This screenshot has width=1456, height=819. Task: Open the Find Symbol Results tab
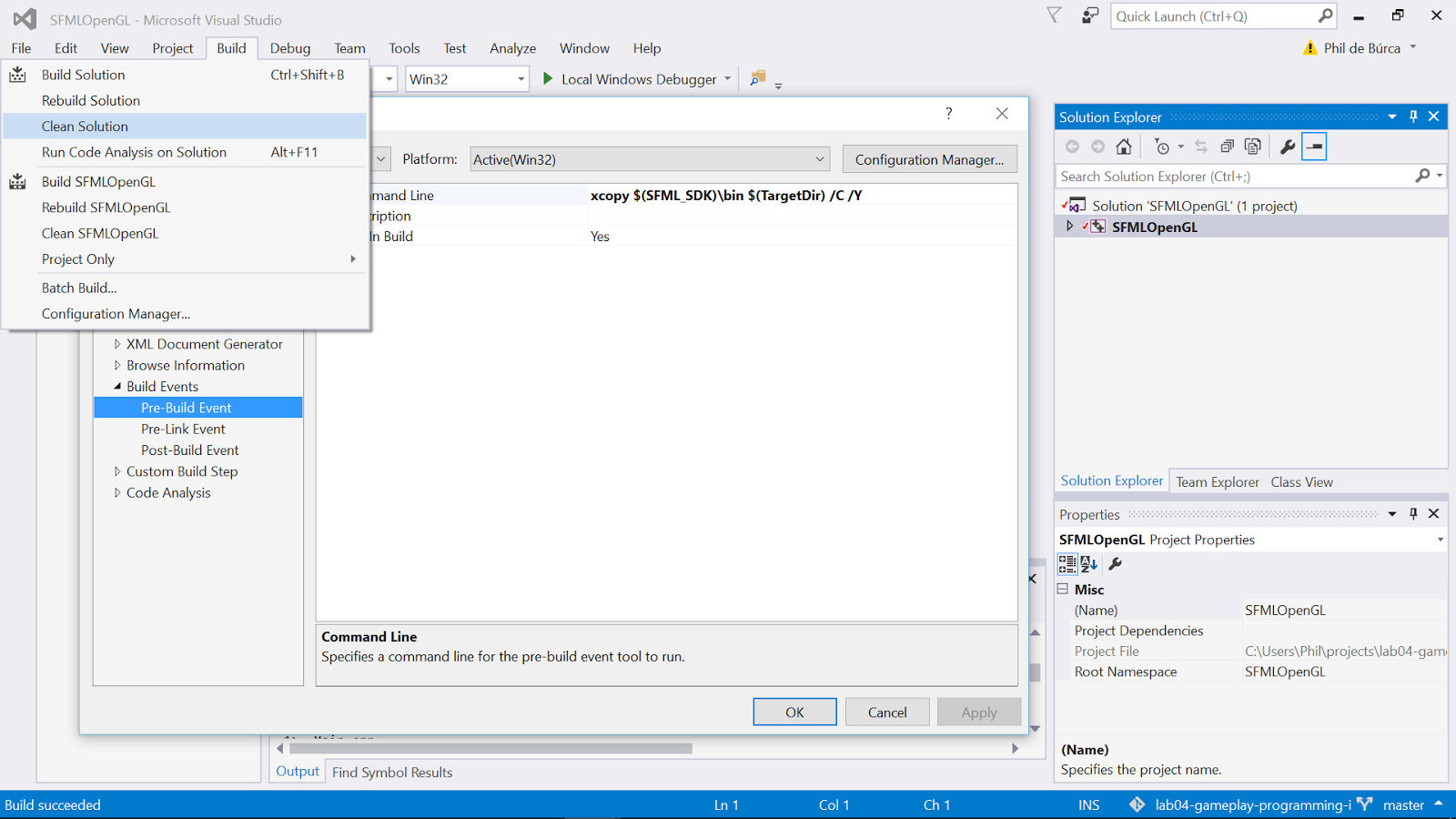point(392,772)
